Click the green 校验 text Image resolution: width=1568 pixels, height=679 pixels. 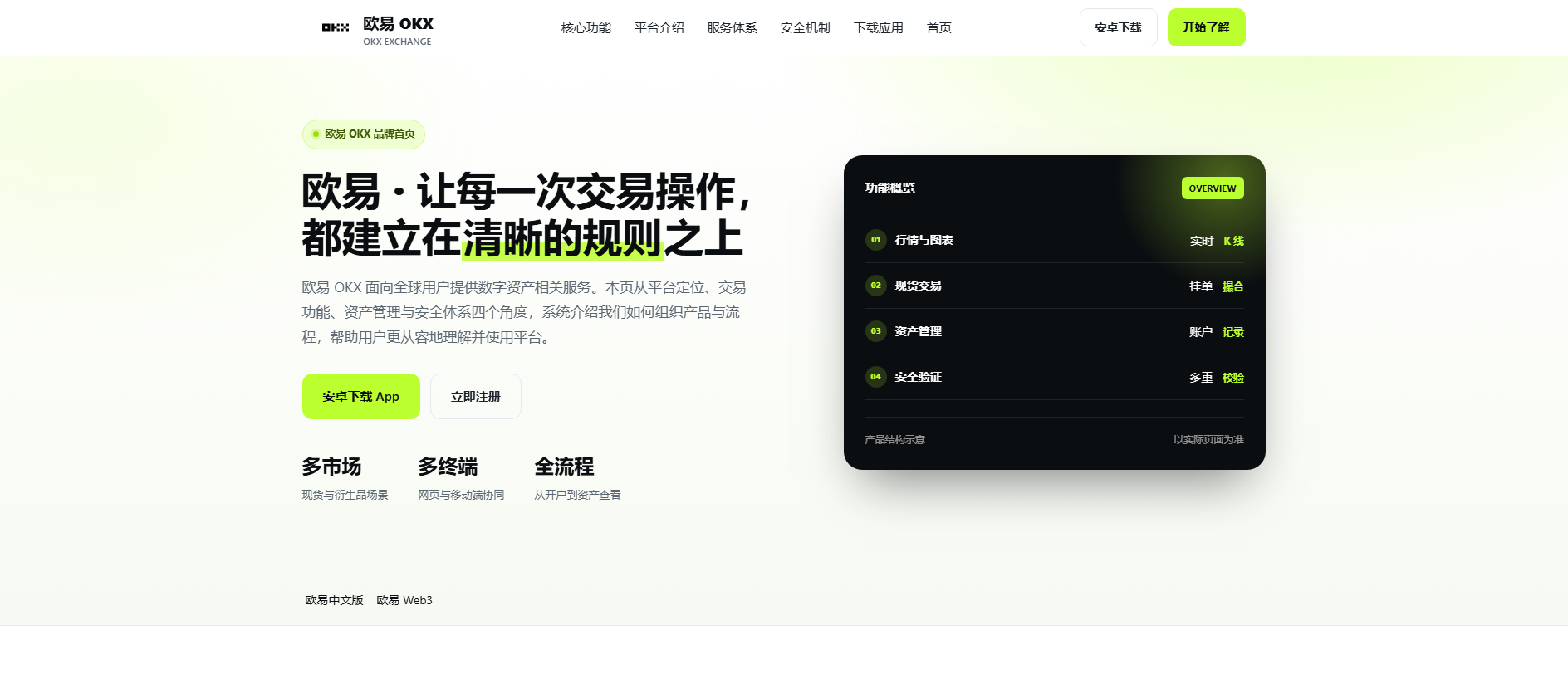pyautogui.click(x=1233, y=378)
